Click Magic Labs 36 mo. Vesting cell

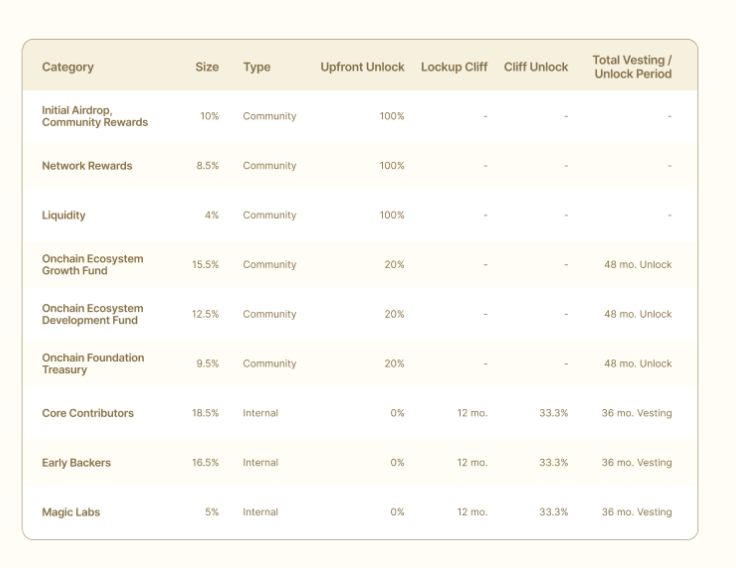pyautogui.click(x=636, y=512)
